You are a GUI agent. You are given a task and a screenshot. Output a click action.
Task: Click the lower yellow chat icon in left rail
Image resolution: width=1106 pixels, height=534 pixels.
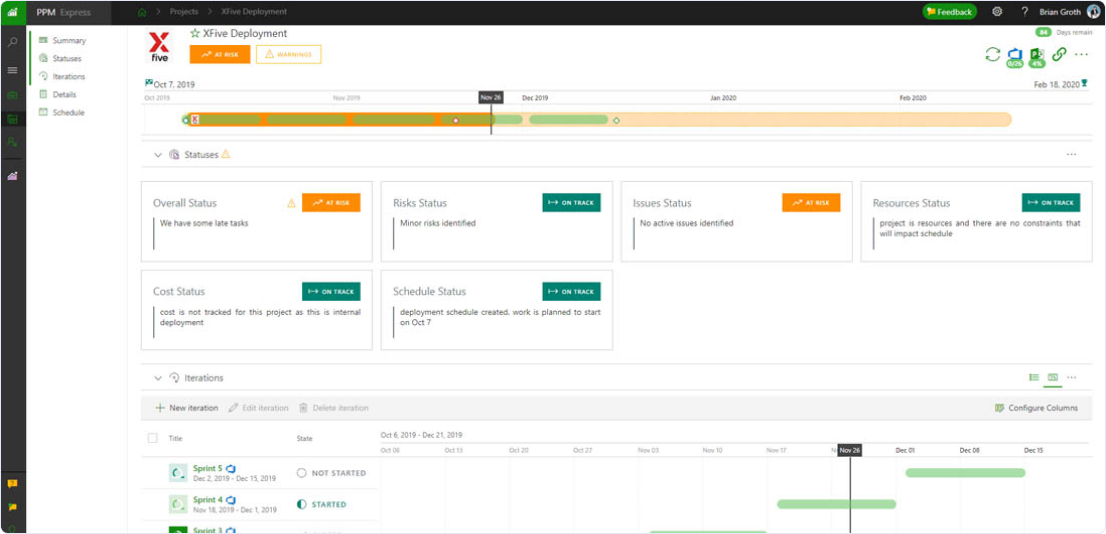tap(12, 506)
